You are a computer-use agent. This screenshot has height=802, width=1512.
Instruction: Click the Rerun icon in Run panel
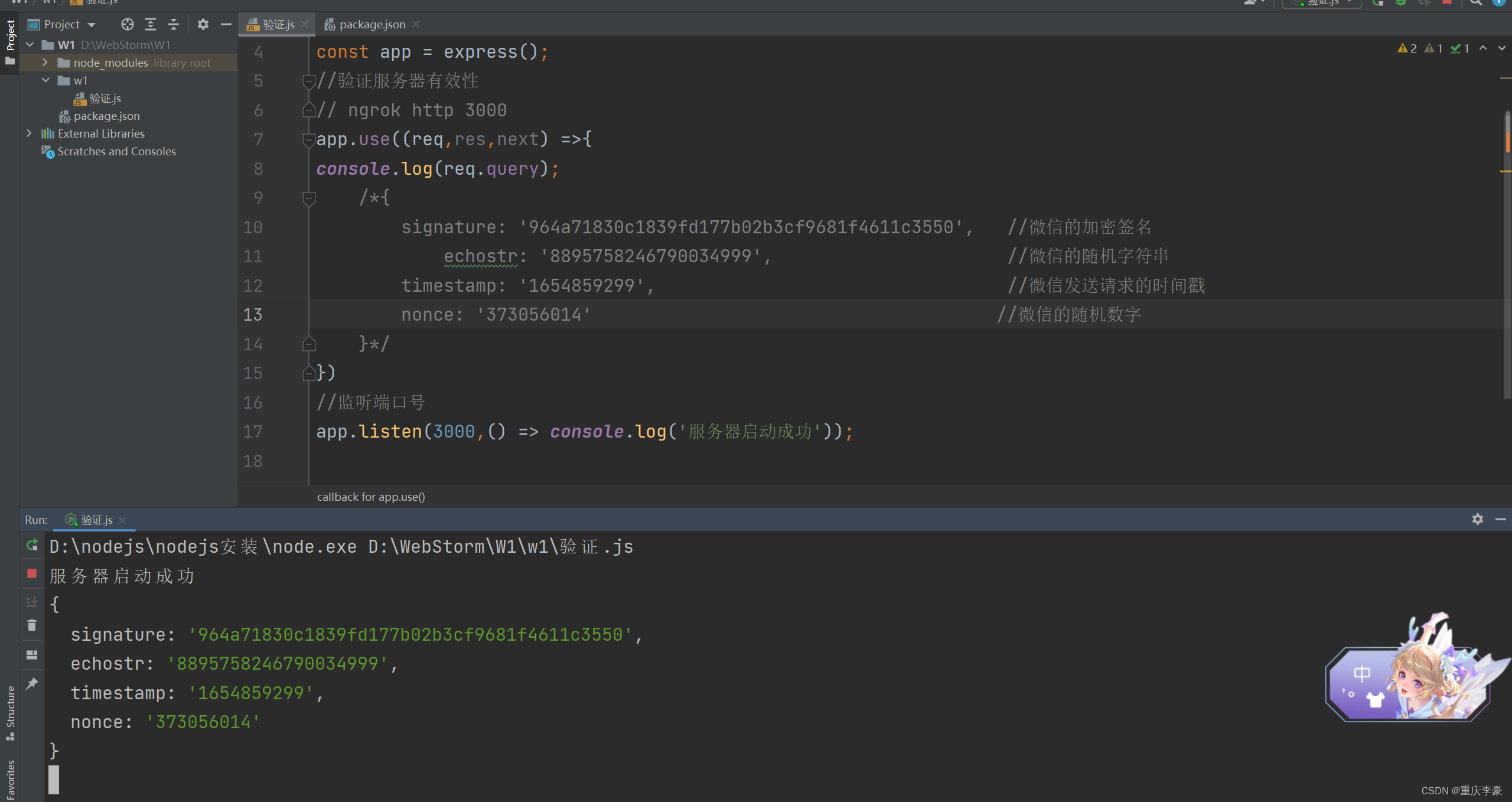(32, 545)
